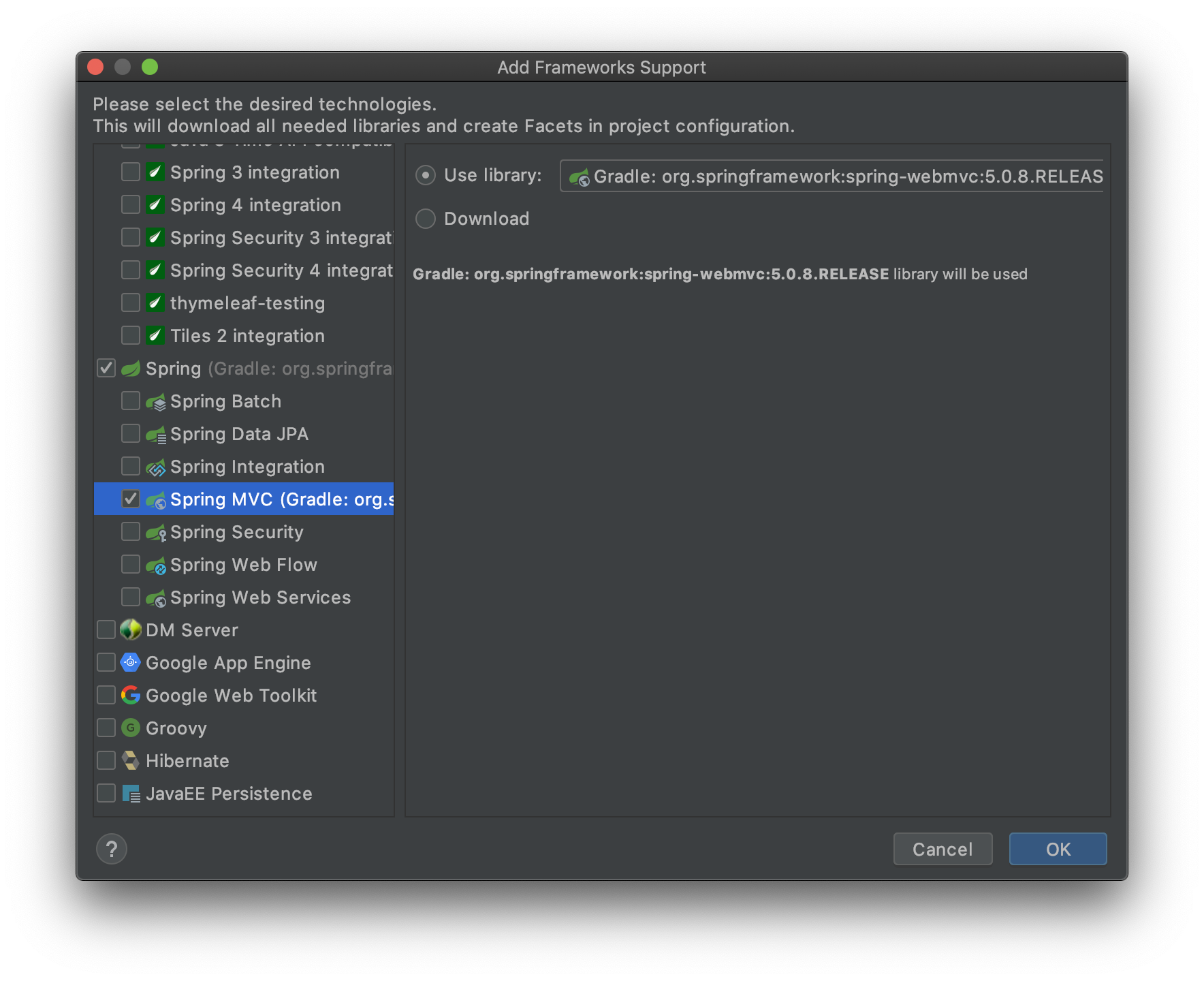
Task: Click the Spring Data JPA icon
Action: 156,434
